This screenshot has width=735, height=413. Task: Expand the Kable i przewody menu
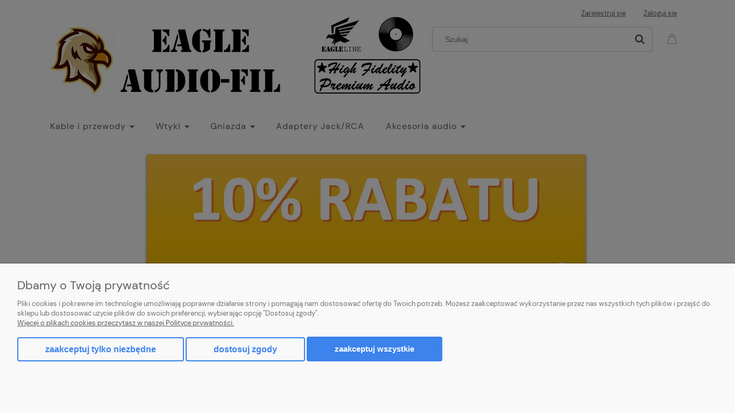[92, 126]
